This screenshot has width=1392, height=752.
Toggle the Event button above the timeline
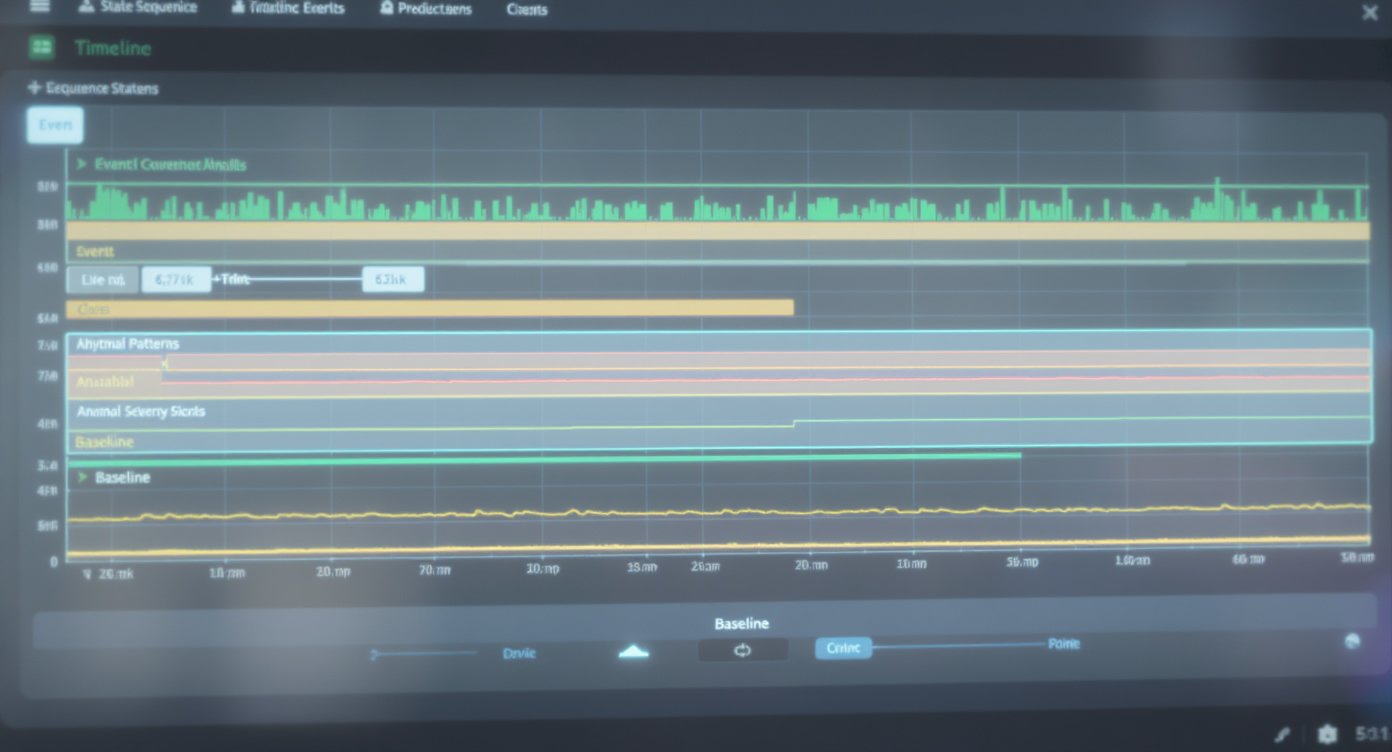click(x=54, y=125)
